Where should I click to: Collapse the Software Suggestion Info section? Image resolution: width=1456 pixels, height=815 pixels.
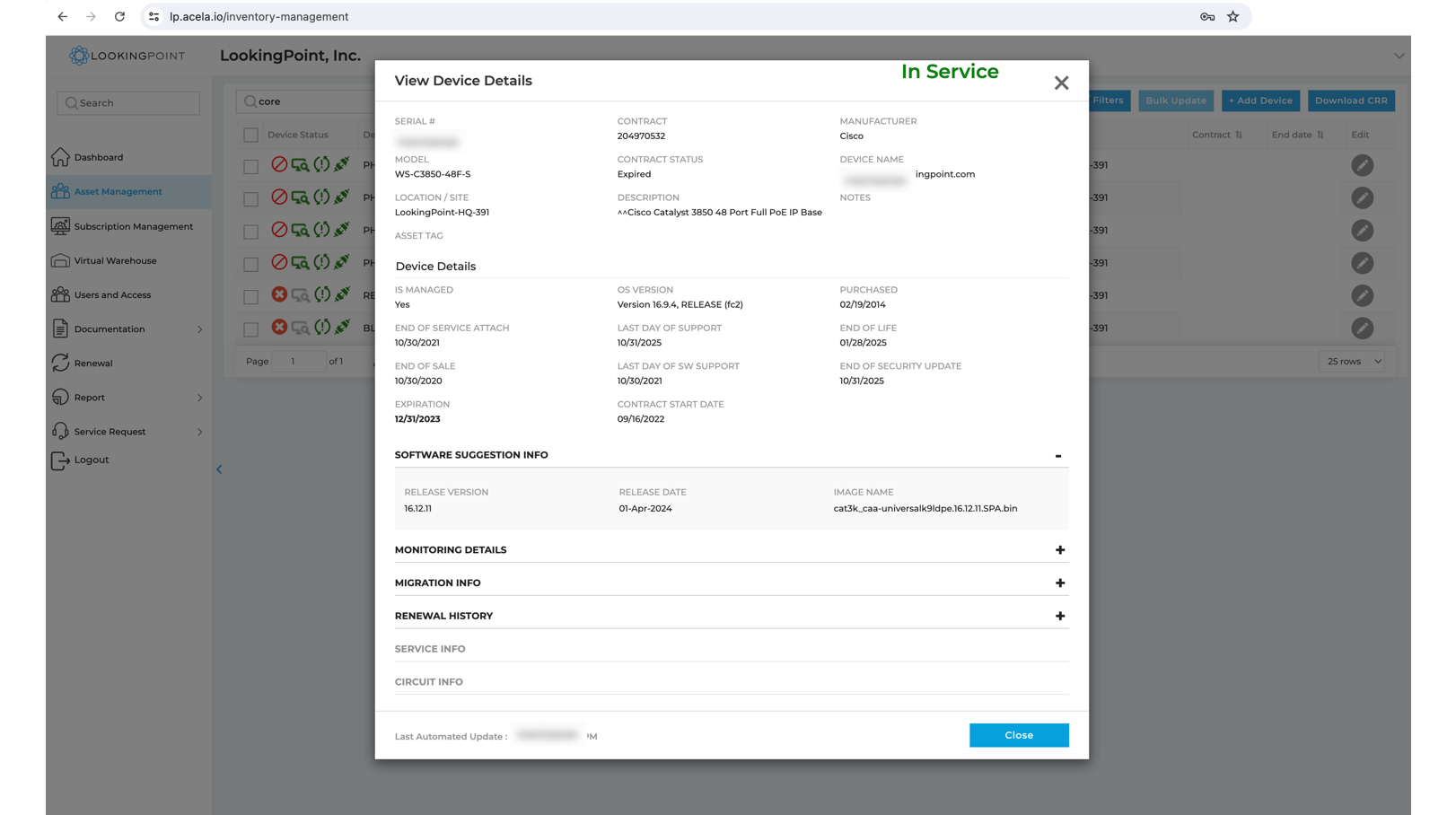(x=1058, y=456)
